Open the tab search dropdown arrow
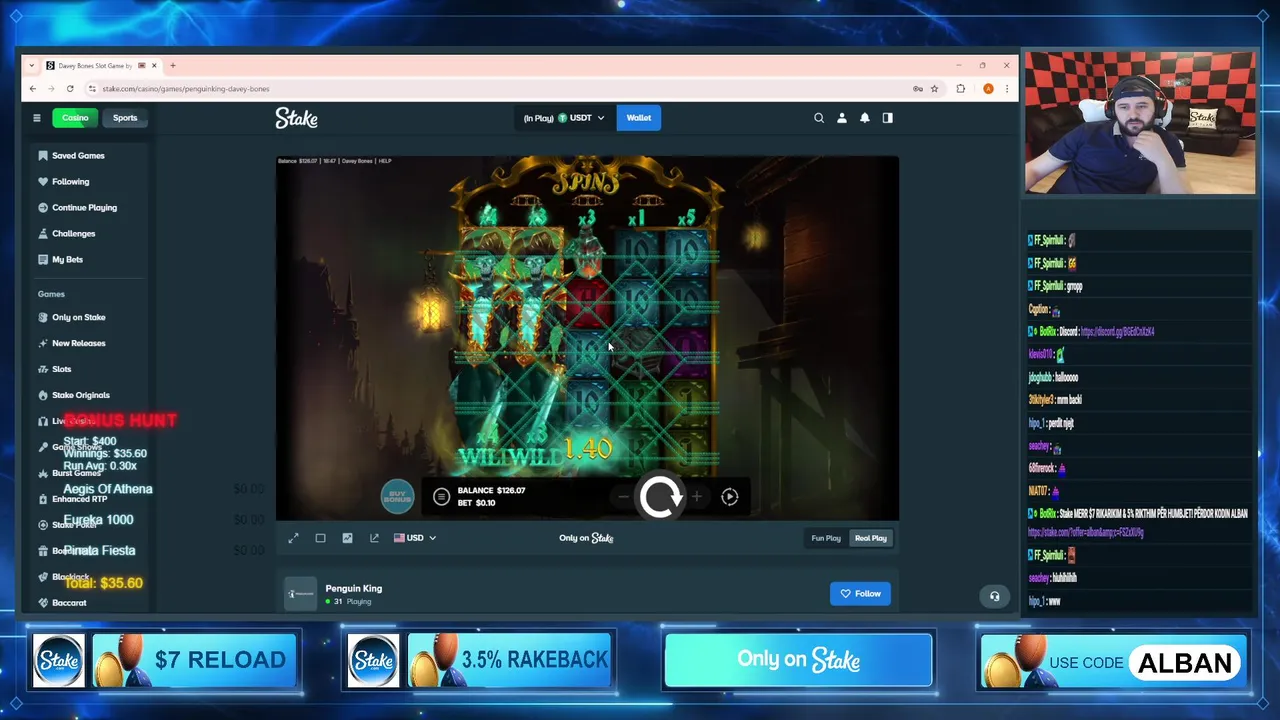Image resolution: width=1280 pixels, height=720 pixels. coord(31,66)
